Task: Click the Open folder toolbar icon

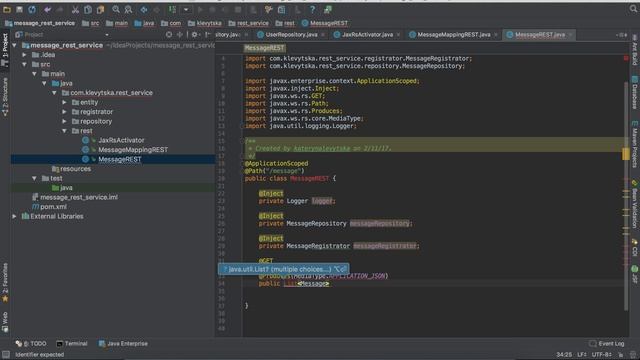Action: coord(7,9)
